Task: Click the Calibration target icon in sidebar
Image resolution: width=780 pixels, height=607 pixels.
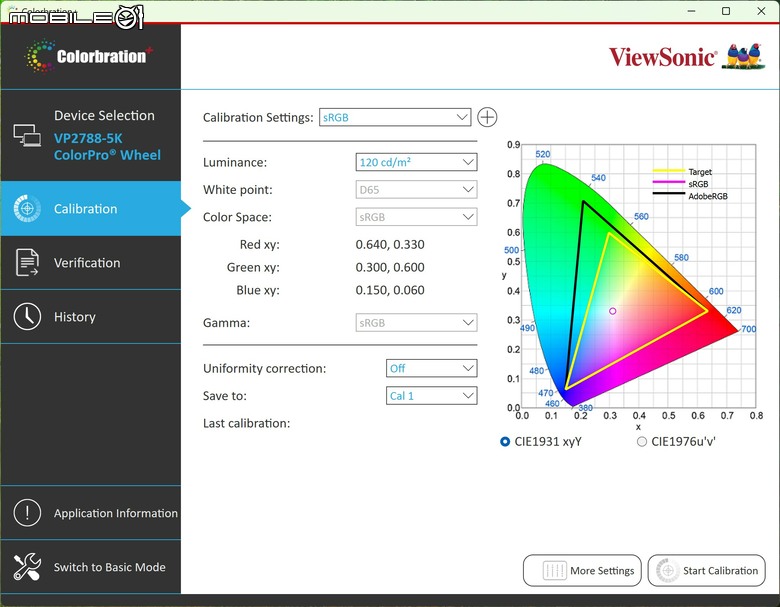Action: [x=27, y=208]
